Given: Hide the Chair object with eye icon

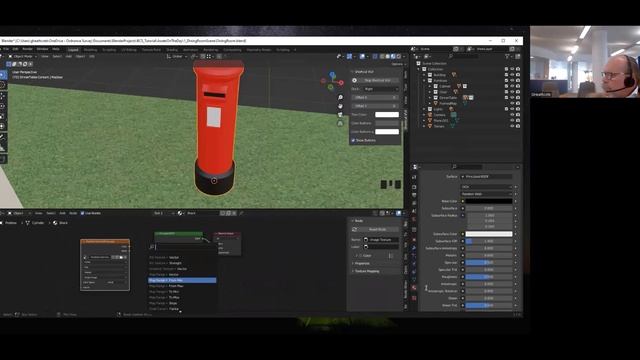Looking at the screenshot, I should 512,92.
